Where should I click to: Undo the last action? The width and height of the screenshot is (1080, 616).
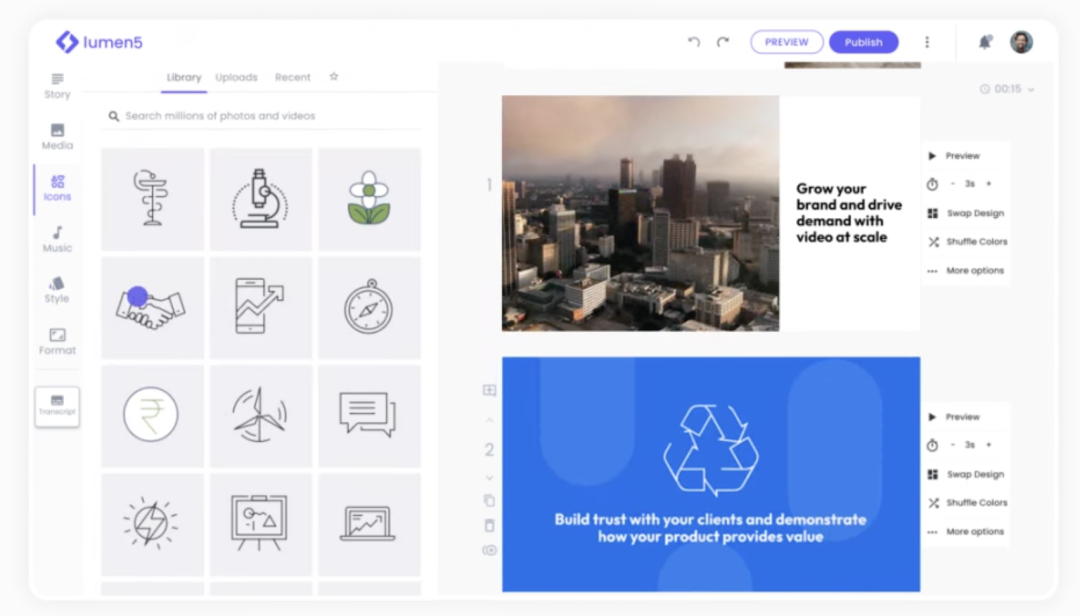694,42
